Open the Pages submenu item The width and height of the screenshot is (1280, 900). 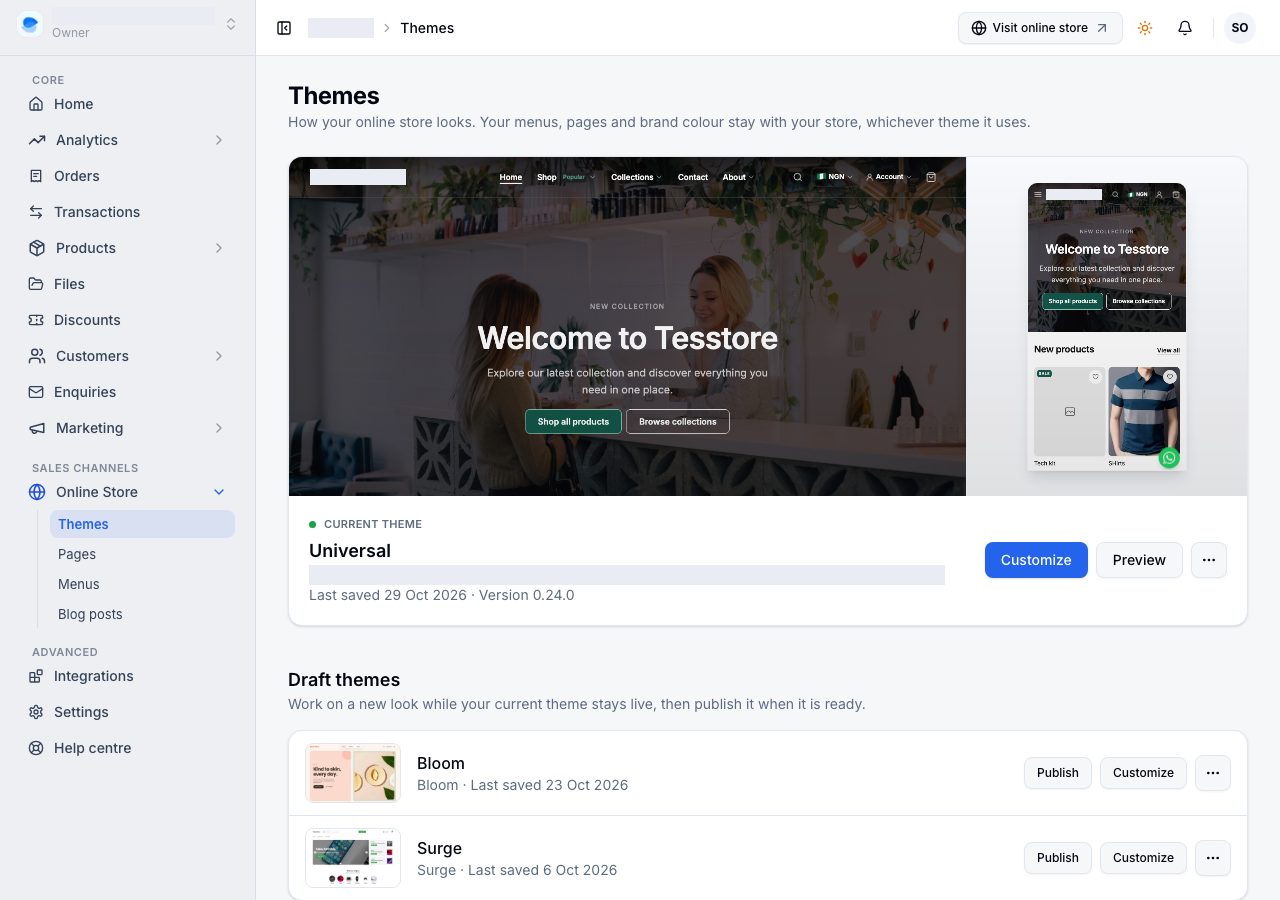coord(142,554)
